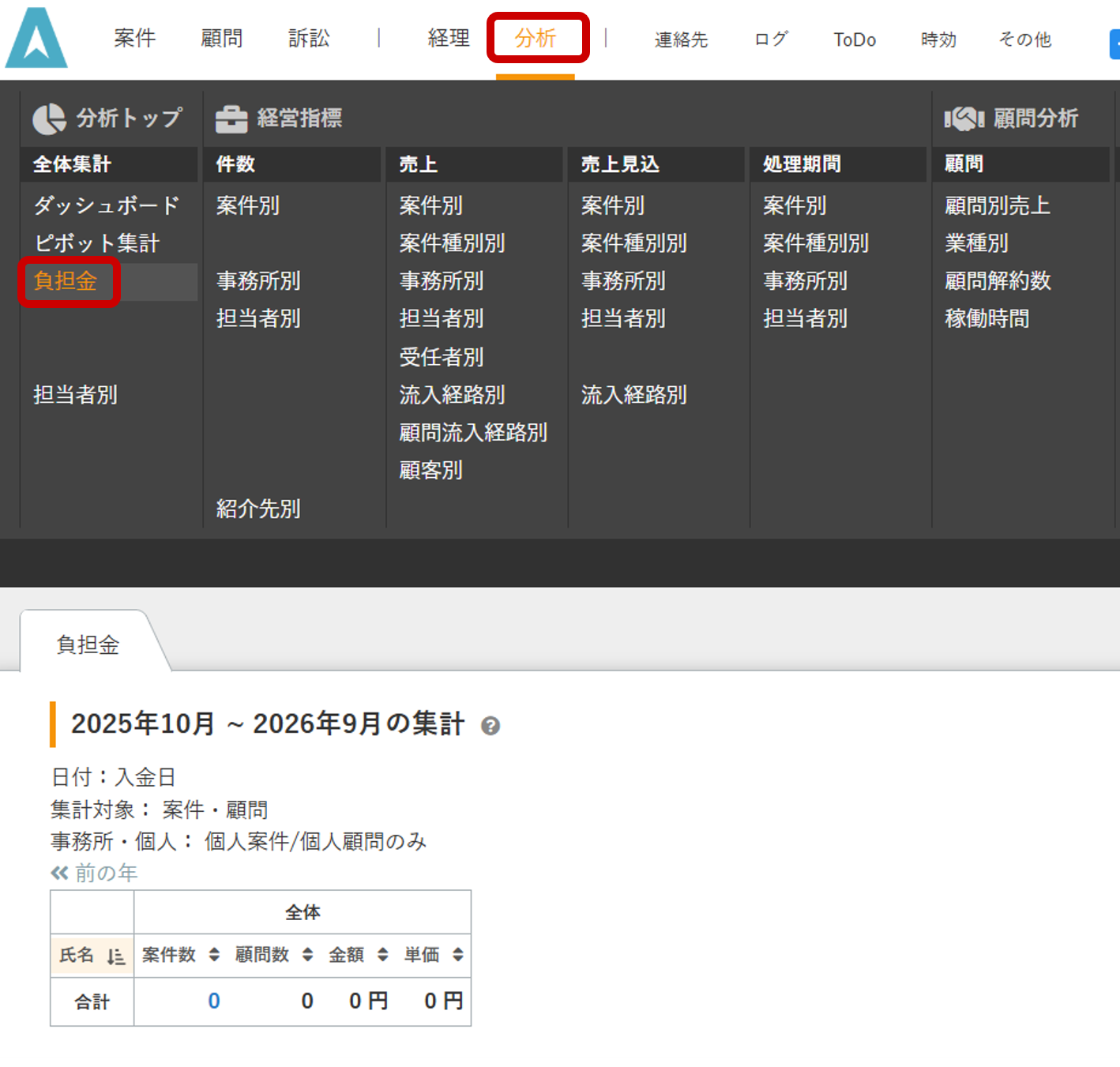Select the 負担金 tab above the summary
Image resolution: width=1120 pixels, height=1067 pixels.
coord(88,644)
